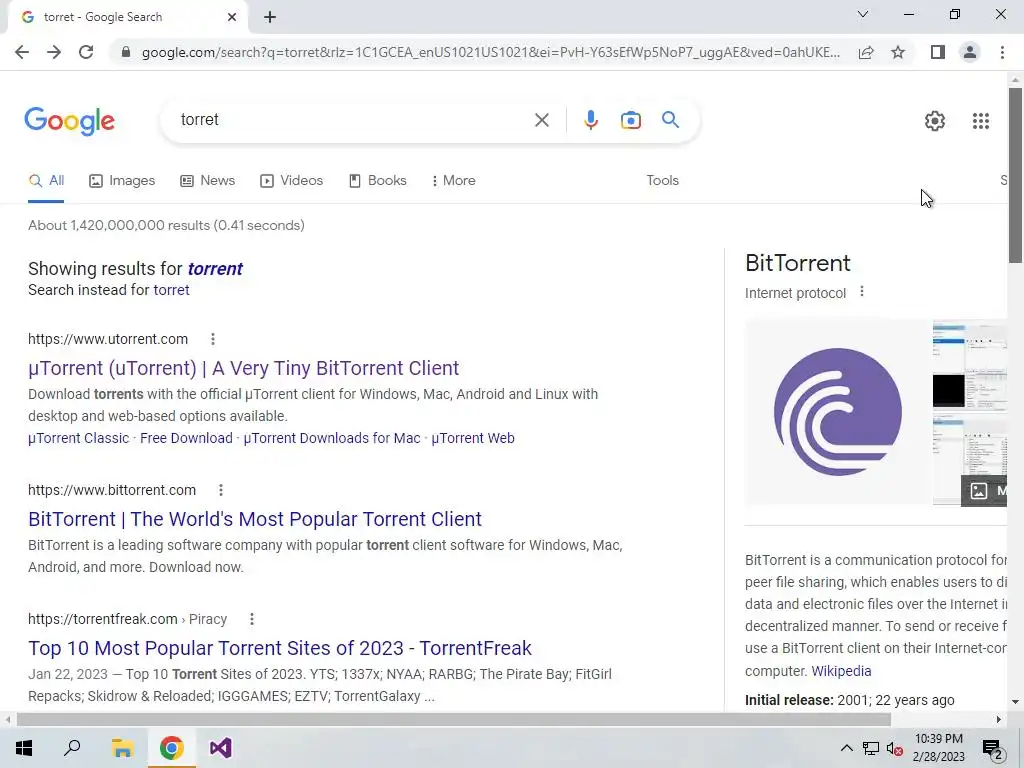Open the muted volume tray icon
Screen dimensions: 1024x768
894,748
